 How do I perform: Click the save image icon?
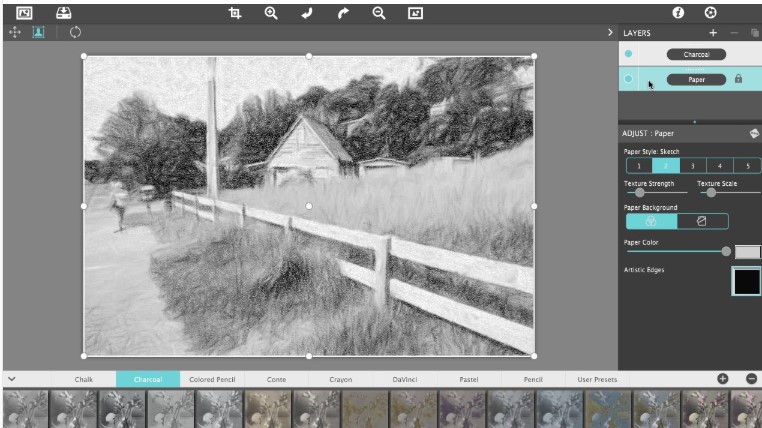(64, 13)
